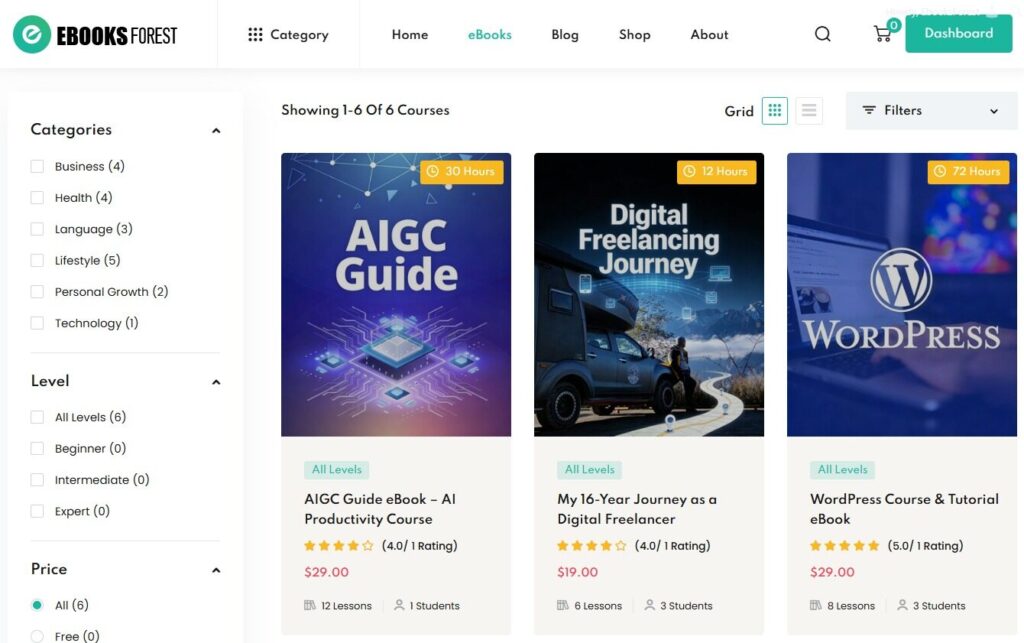Click the search magnifier icon
The image size is (1024, 643).
pos(822,34)
